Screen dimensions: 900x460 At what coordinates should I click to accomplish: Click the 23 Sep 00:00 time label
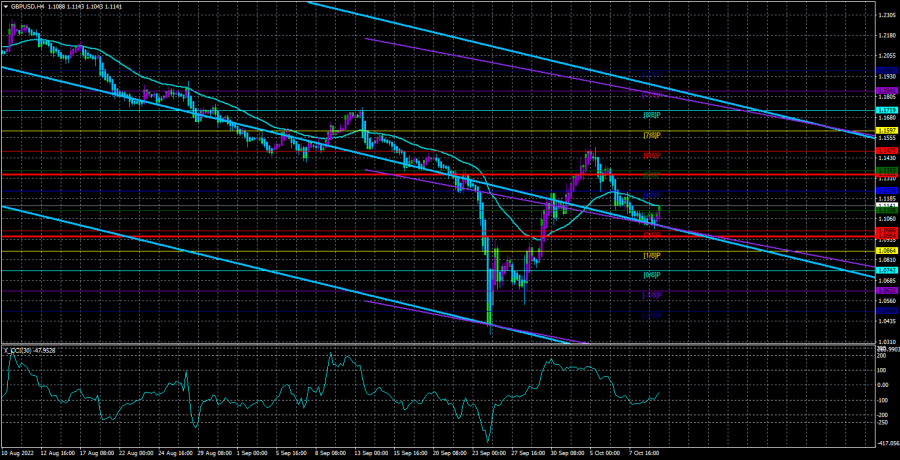[489, 453]
